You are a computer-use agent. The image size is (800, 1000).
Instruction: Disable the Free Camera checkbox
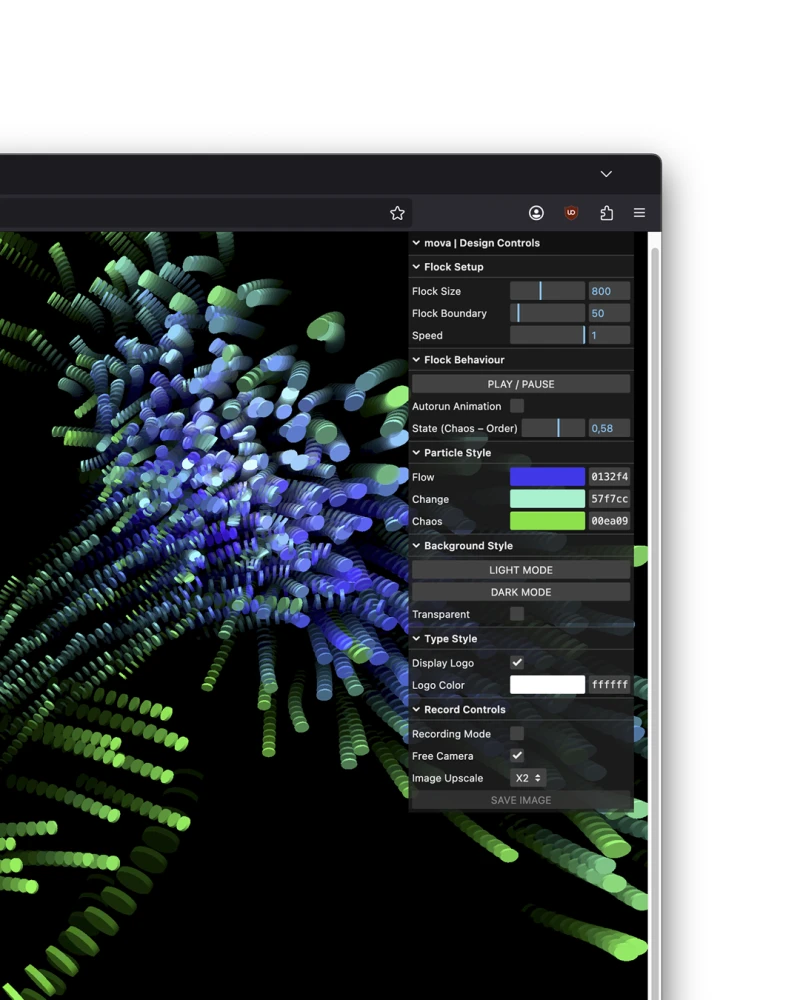pos(517,756)
